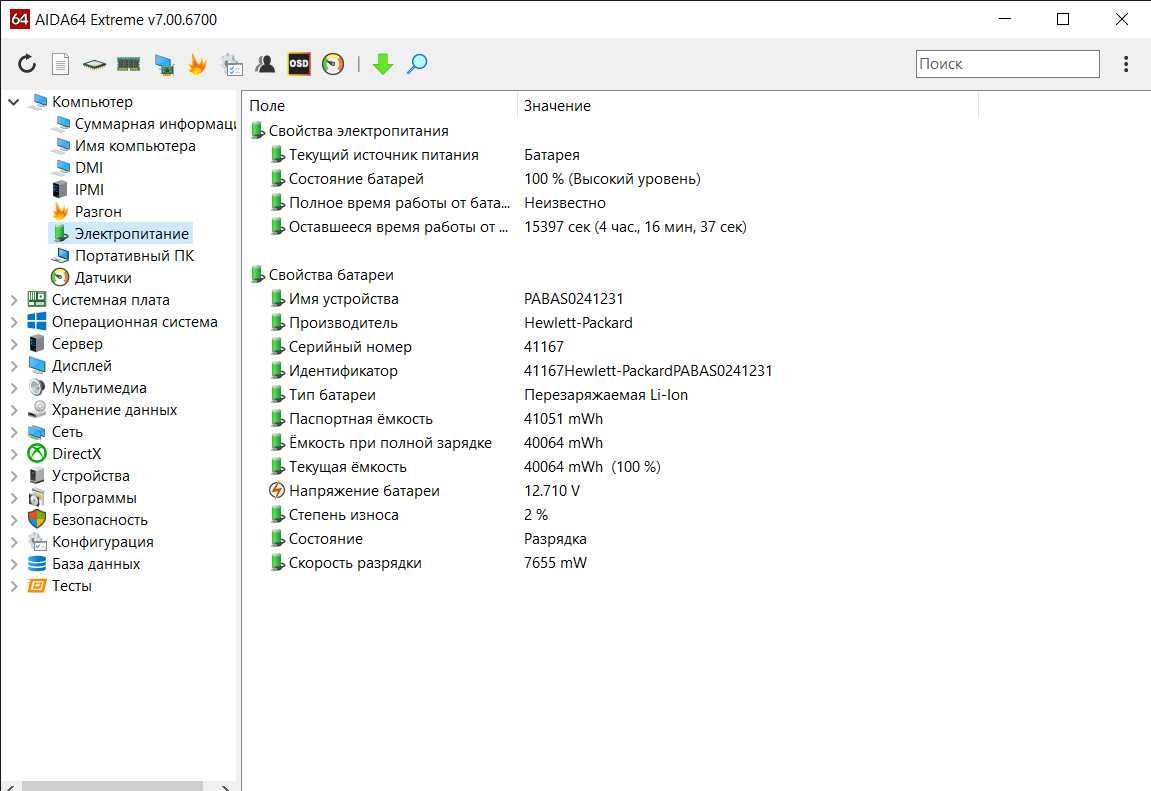The width and height of the screenshot is (1151, 791).
Task: Expand the Хранение данных node
Action: tap(14, 410)
